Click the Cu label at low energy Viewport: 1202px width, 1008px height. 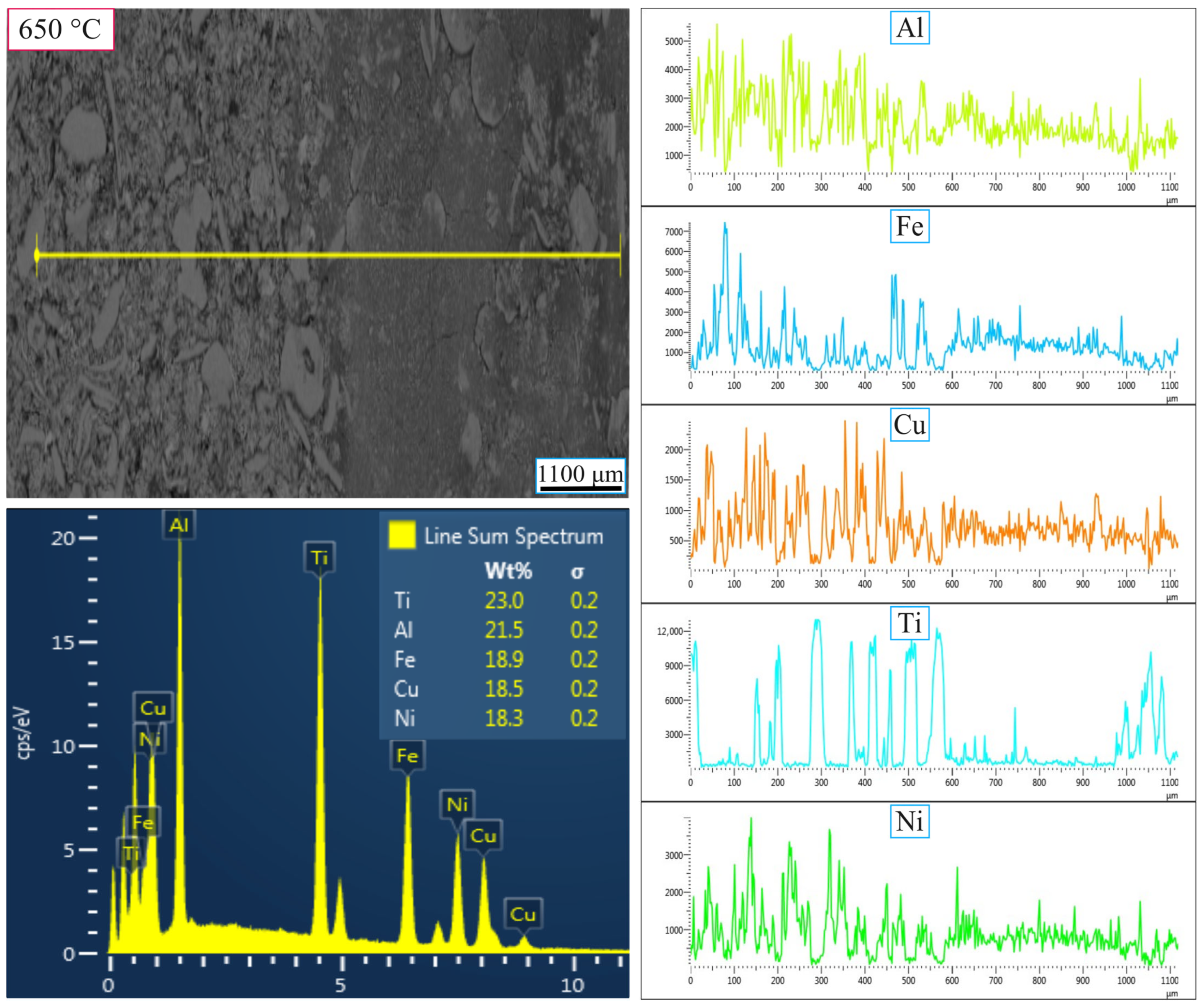click(153, 708)
